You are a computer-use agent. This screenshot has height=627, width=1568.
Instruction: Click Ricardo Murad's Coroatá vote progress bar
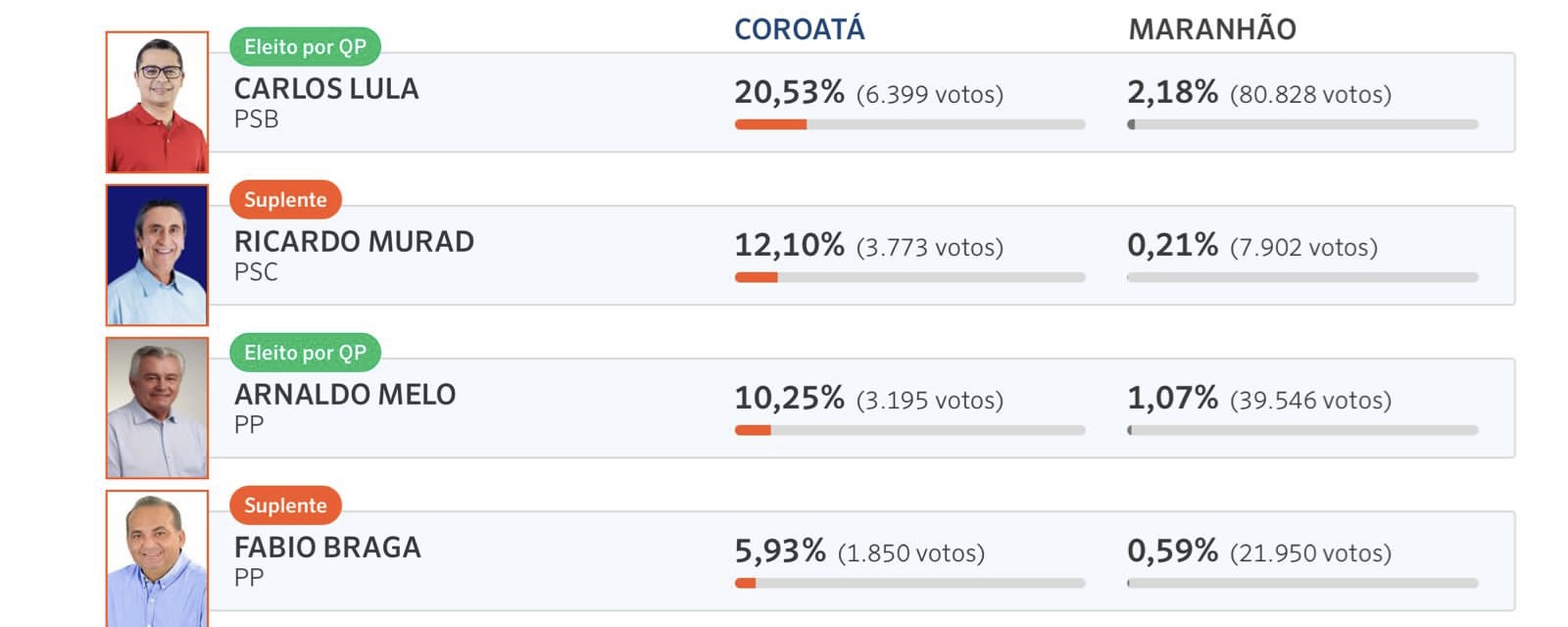click(909, 277)
